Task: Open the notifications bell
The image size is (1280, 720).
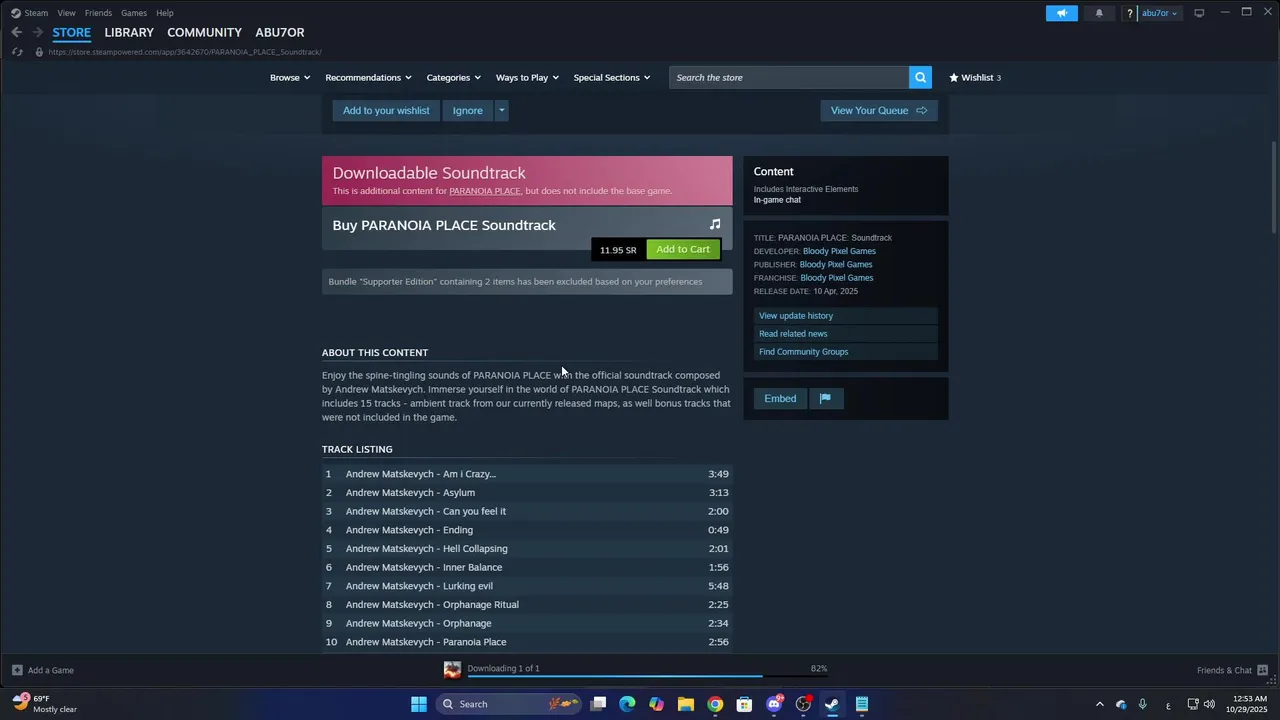Action: (x=1099, y=13)
